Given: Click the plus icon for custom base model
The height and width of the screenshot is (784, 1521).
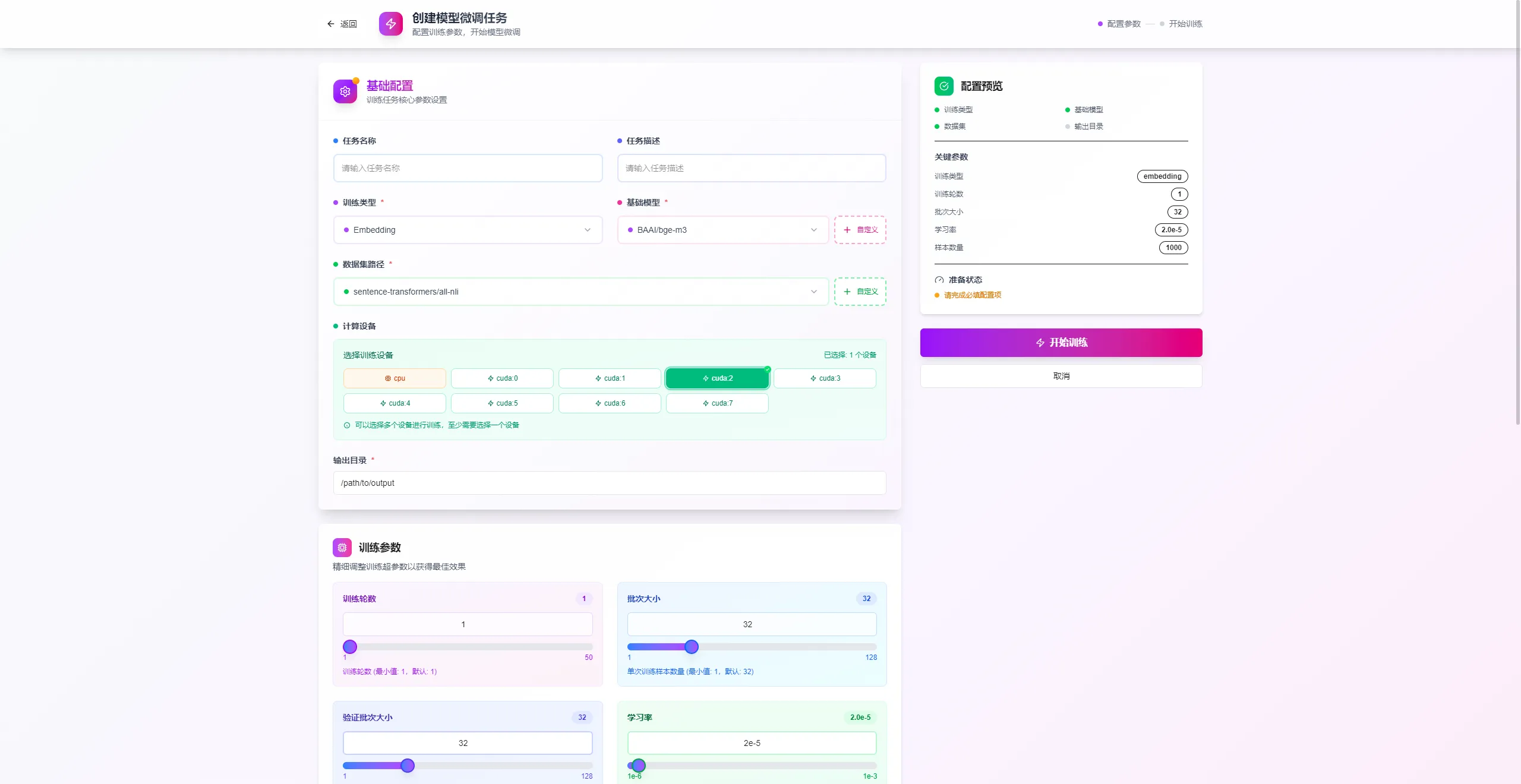Looking at the screenshot, I should coord(847,230).
